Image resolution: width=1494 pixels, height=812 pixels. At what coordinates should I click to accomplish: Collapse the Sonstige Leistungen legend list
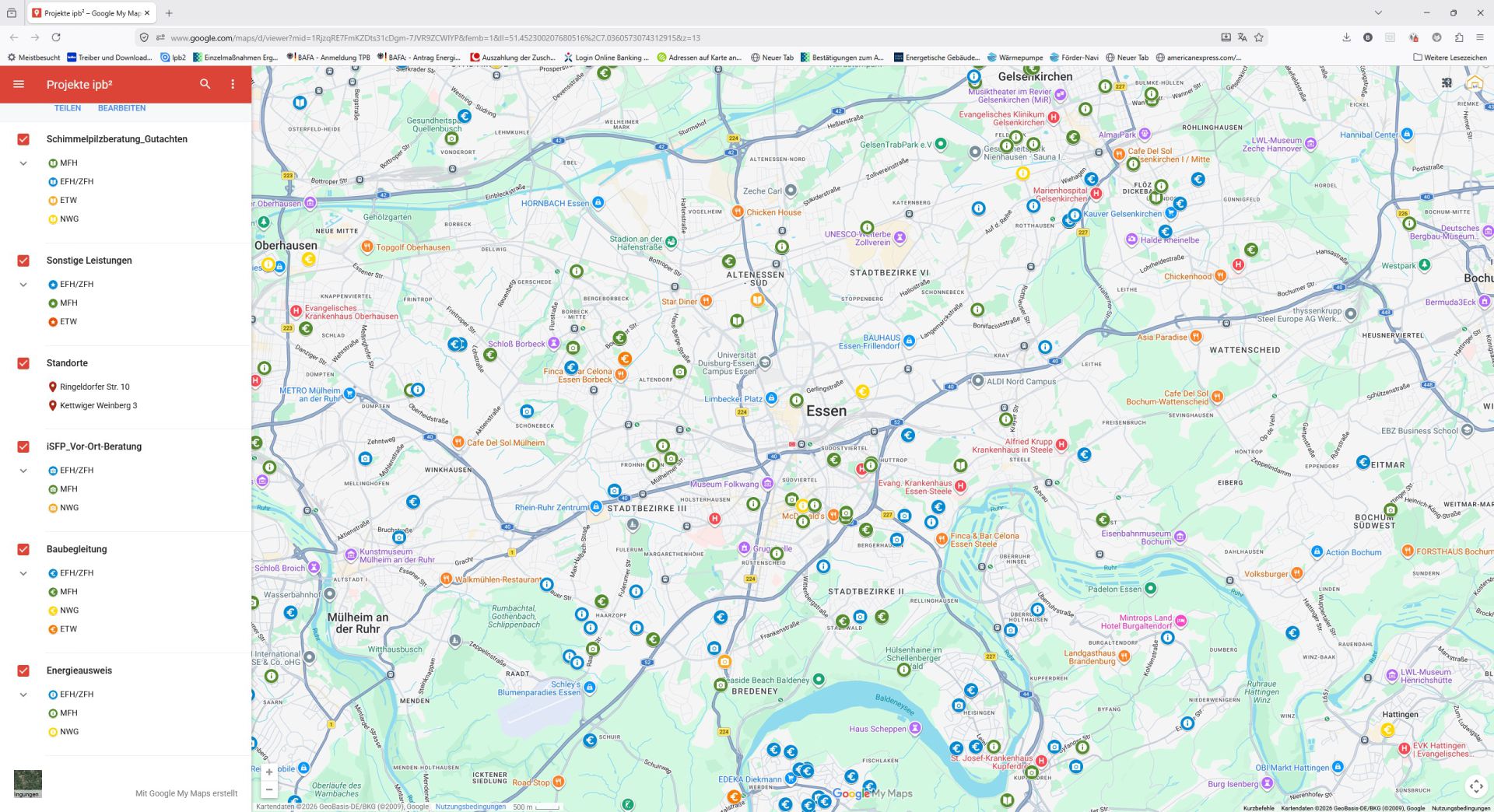pyautogui.click(x=23, y=285)
